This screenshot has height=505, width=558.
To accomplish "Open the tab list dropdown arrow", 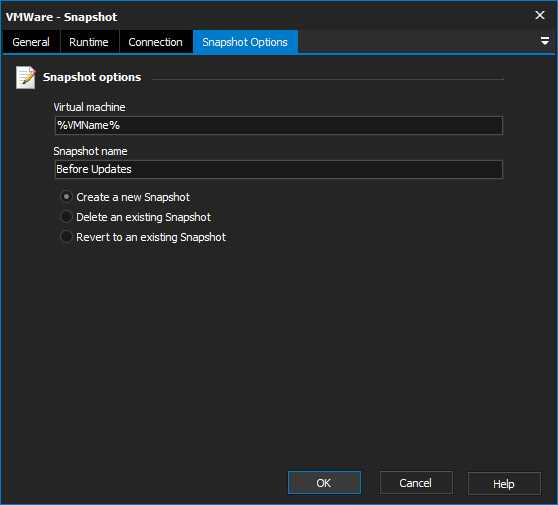I will pyautogui.click(x=544, y=41).
